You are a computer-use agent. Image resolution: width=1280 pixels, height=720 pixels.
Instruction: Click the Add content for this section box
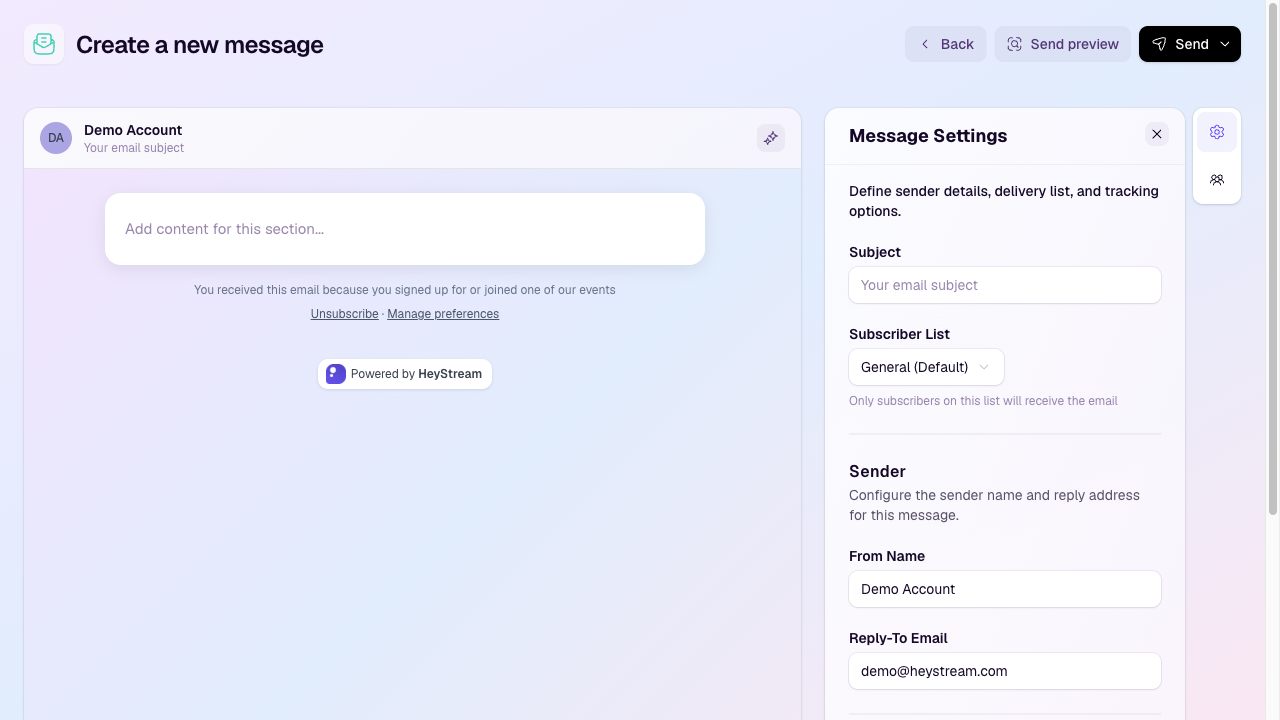(405, 229)
